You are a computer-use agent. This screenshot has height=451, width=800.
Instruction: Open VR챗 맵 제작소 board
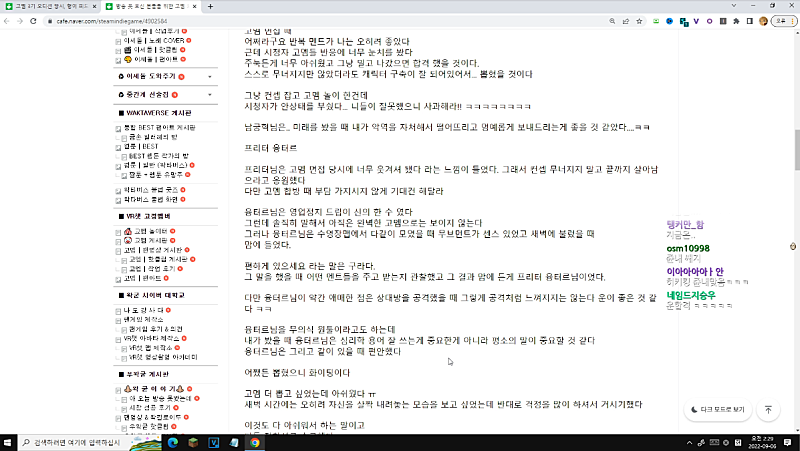151,348
